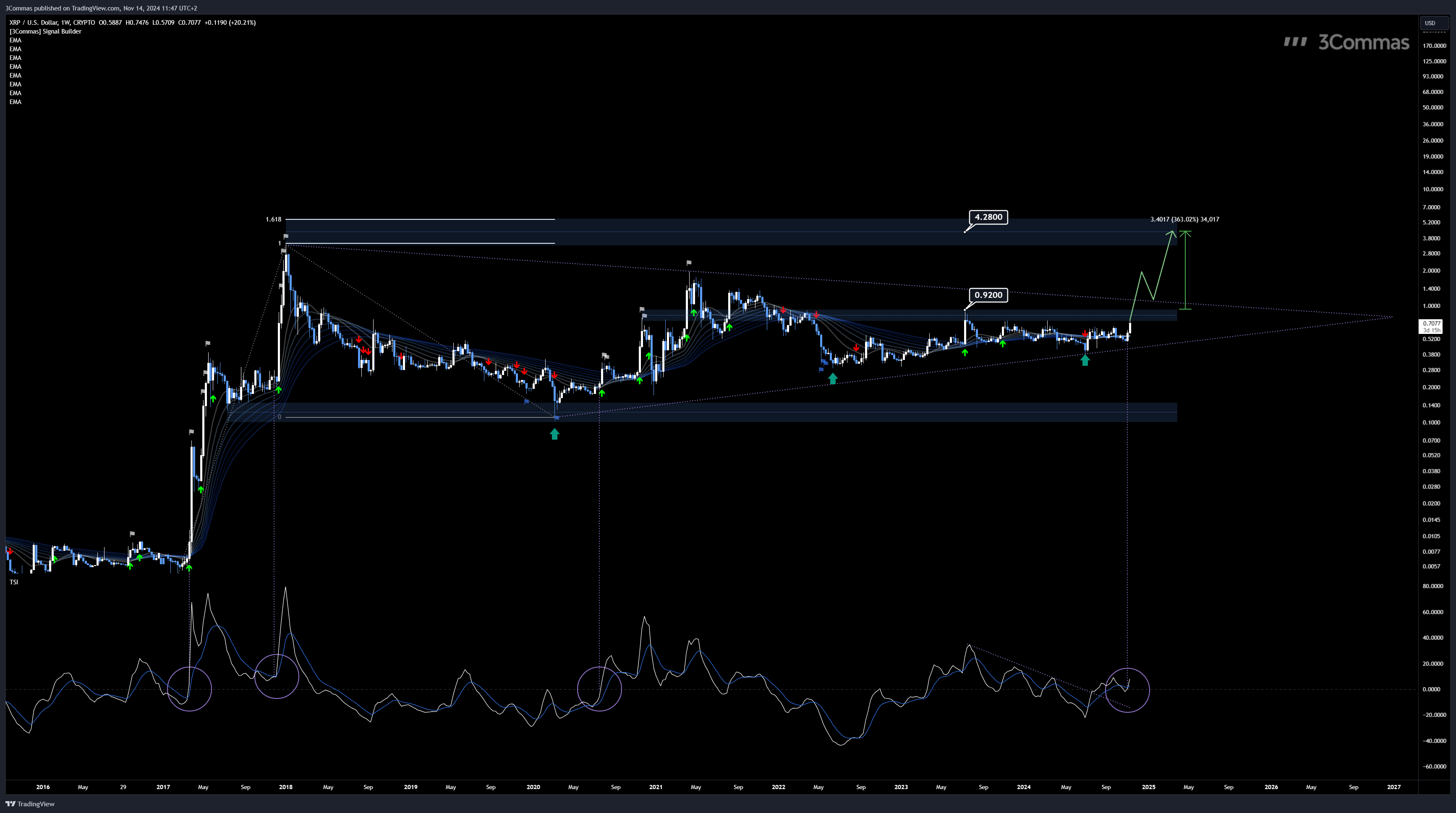The image size is (1456, 813).
Task: Click the 2021 label on the time axis
Action: 656,787
